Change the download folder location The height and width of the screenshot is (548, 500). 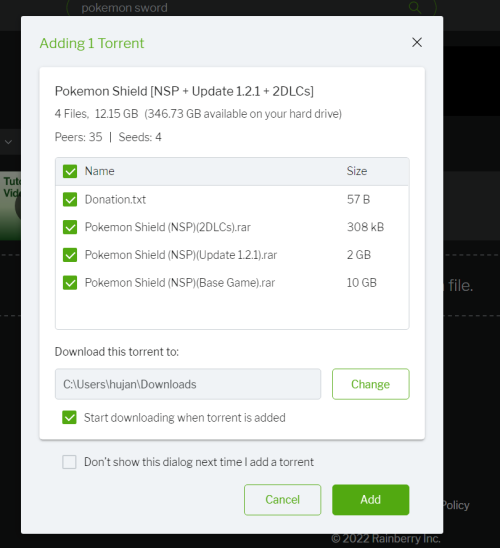(371, 384)
